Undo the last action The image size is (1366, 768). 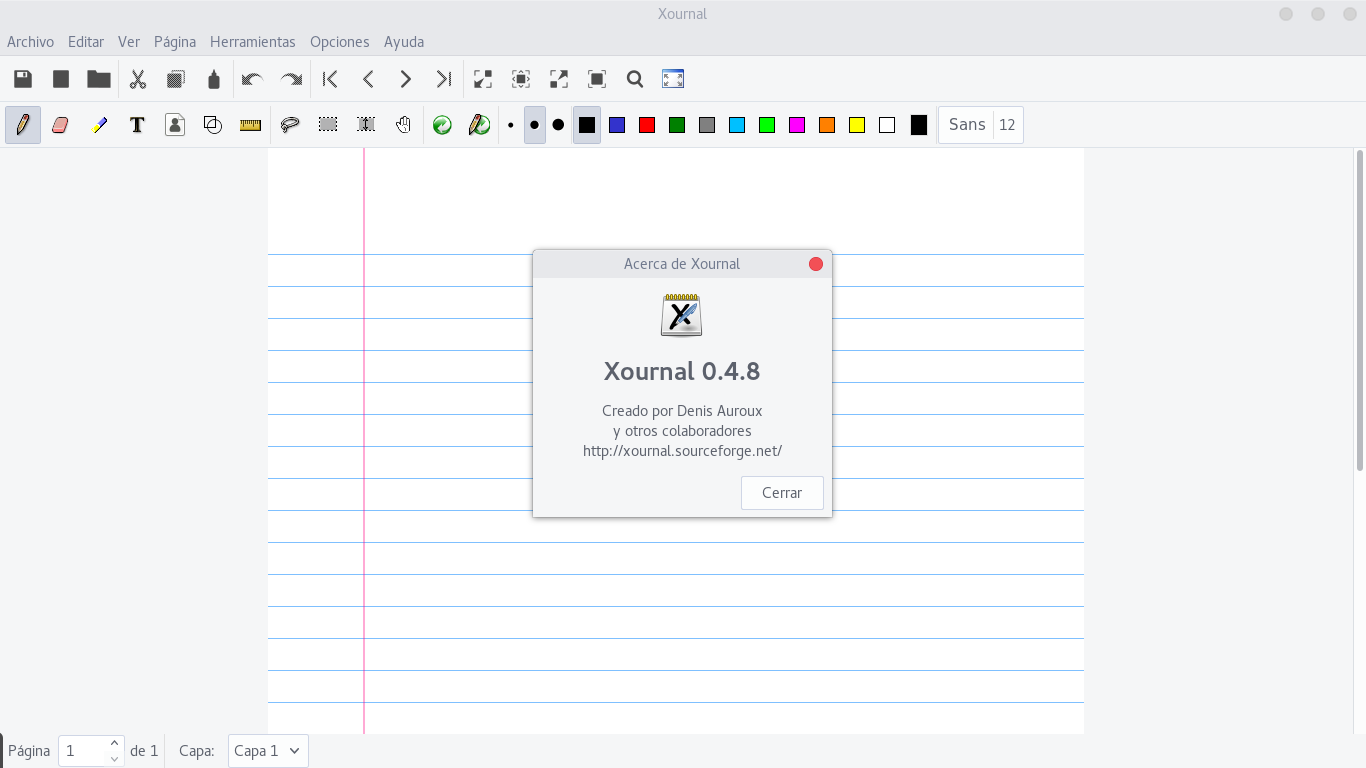click(252, 79)
